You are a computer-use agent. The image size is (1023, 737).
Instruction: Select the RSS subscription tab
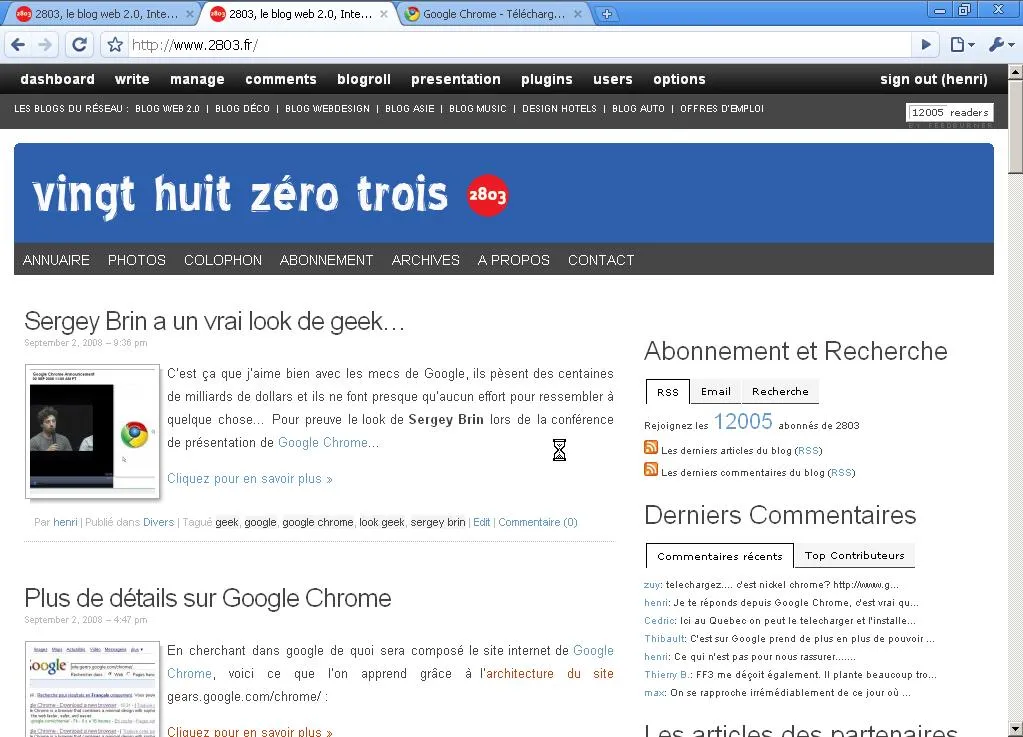[667, 392]
